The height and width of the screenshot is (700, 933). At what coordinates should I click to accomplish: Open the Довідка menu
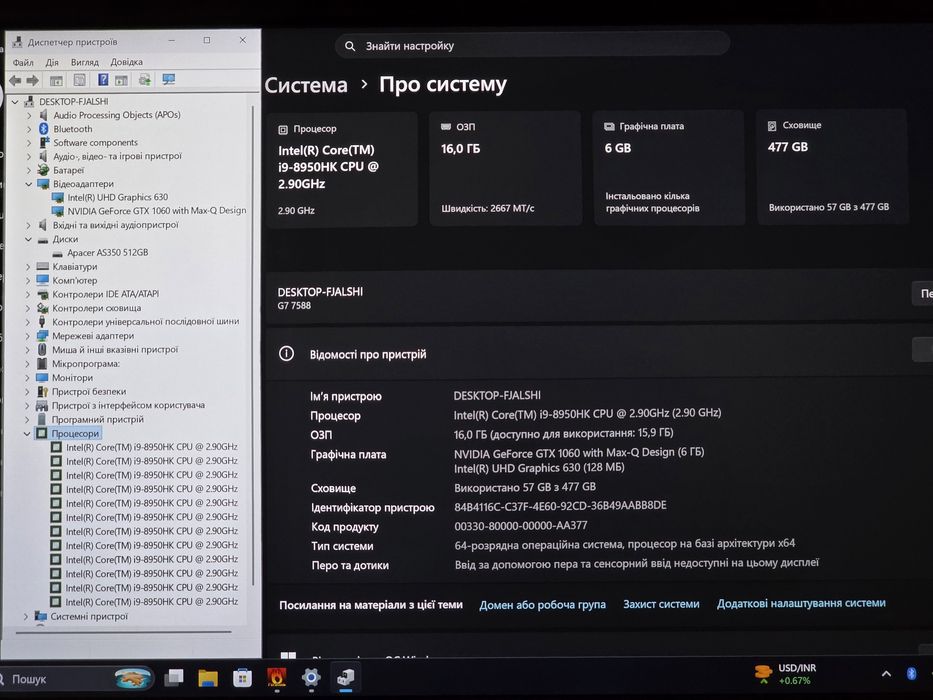[126, 62]
